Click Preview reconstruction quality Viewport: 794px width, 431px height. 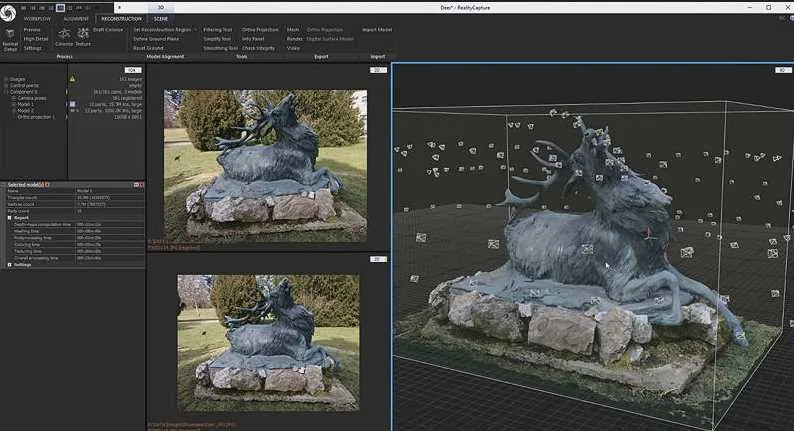[x=32, y=30]
